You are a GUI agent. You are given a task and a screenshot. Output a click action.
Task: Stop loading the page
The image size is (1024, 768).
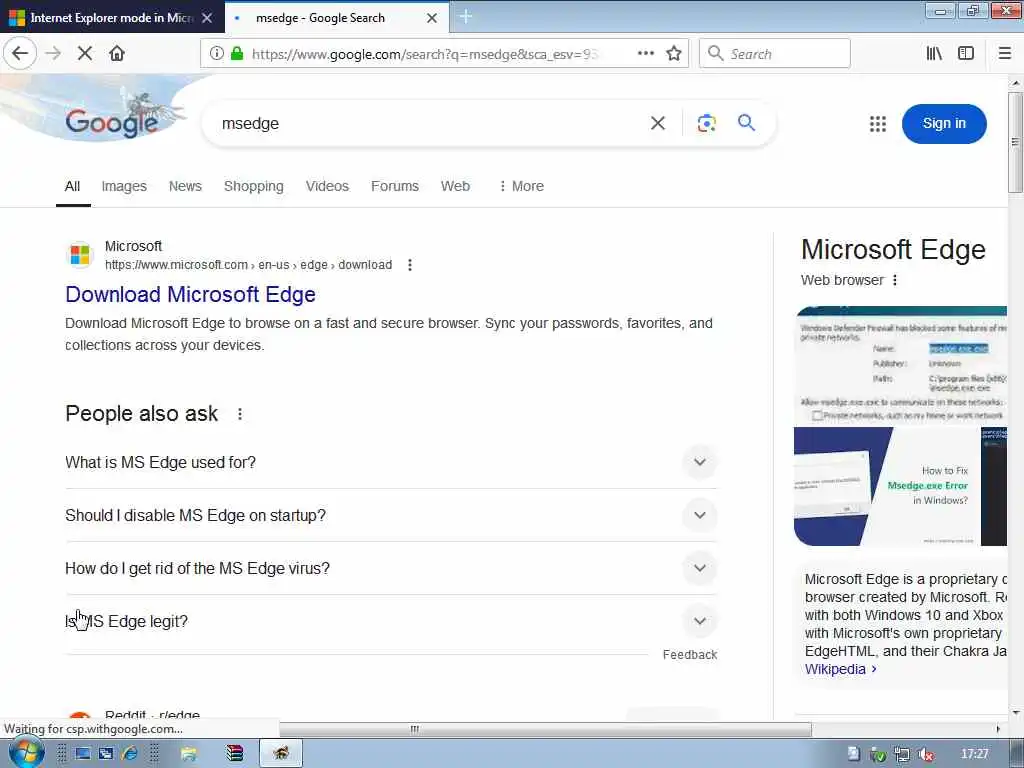point(85,54)
